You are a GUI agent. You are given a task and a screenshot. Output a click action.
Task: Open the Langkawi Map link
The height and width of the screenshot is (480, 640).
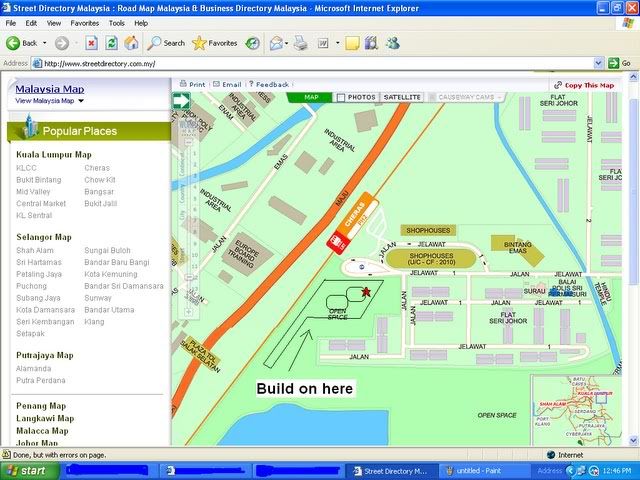coord(45,419)
